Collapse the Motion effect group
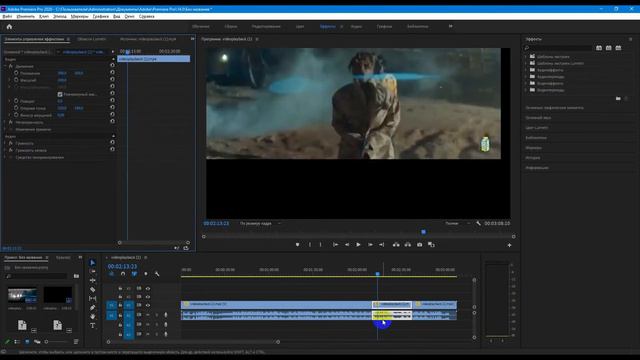Viewport: 640px width, 360px height. click(5, 66)
